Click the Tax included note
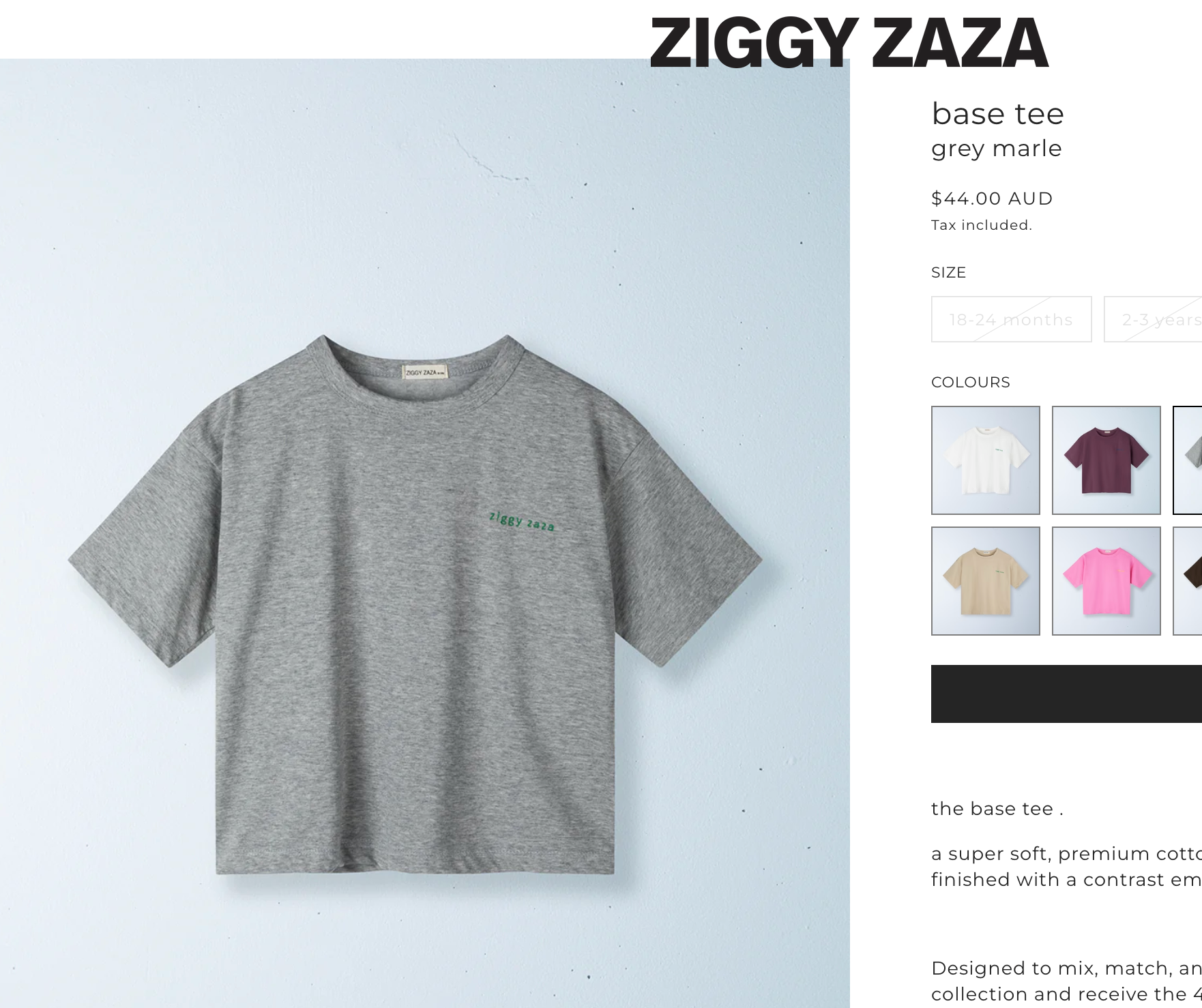Image resolution: width=1202 pixels, height=1008 pixels. 982,225
